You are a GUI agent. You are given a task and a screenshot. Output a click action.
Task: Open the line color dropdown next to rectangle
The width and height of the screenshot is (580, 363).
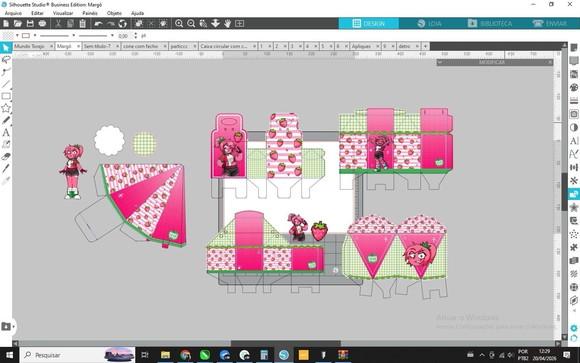click(35, 36)
